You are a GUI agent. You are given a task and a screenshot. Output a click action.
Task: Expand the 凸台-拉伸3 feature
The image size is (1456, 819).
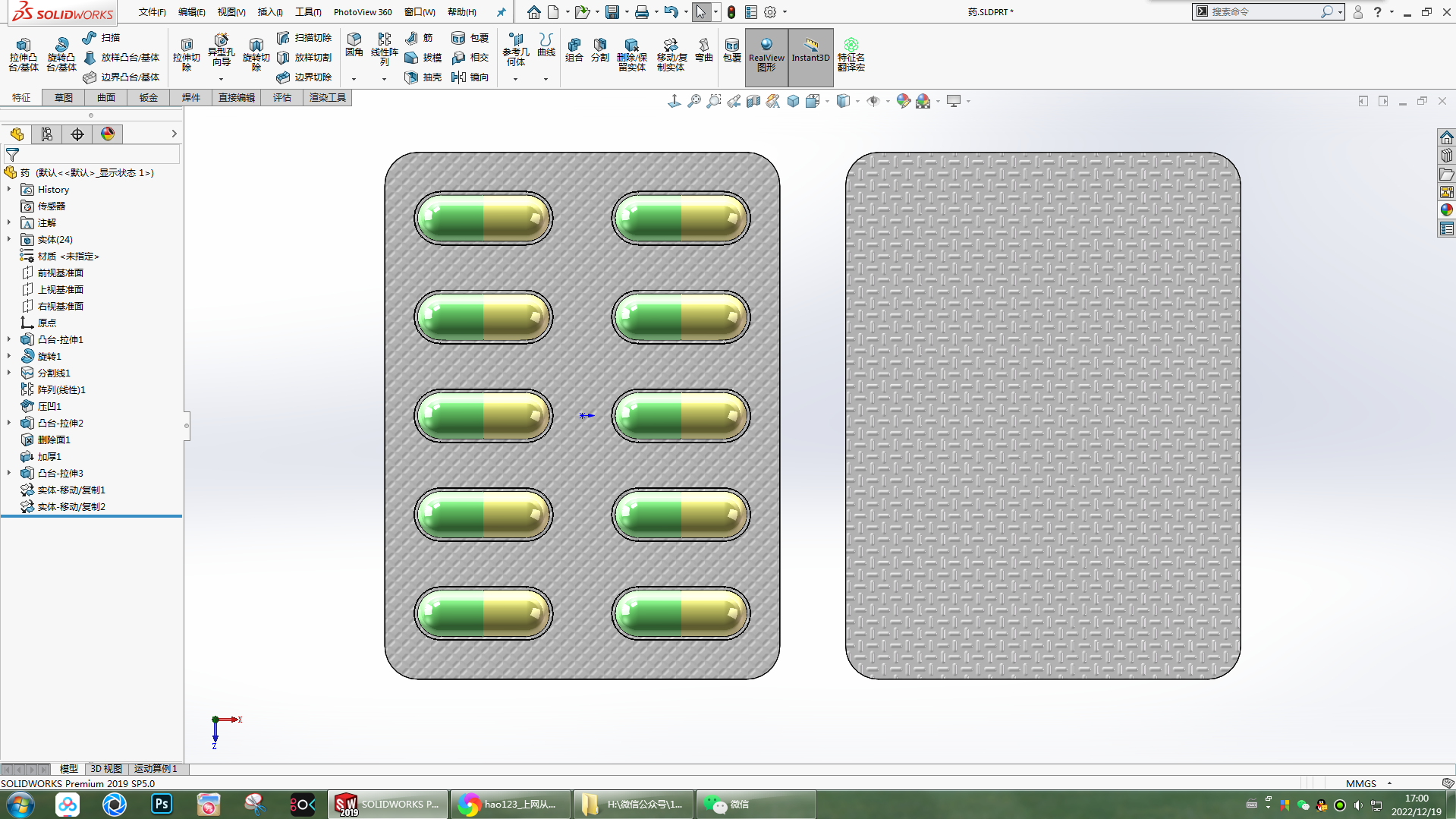(x=9, y=473)
